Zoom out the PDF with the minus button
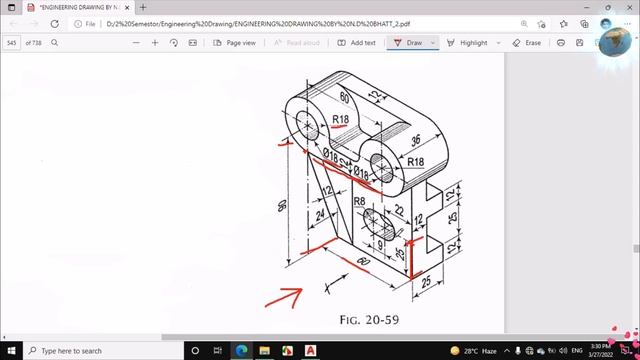Viewport: 640px width, 360px height. tap(136, 42)
